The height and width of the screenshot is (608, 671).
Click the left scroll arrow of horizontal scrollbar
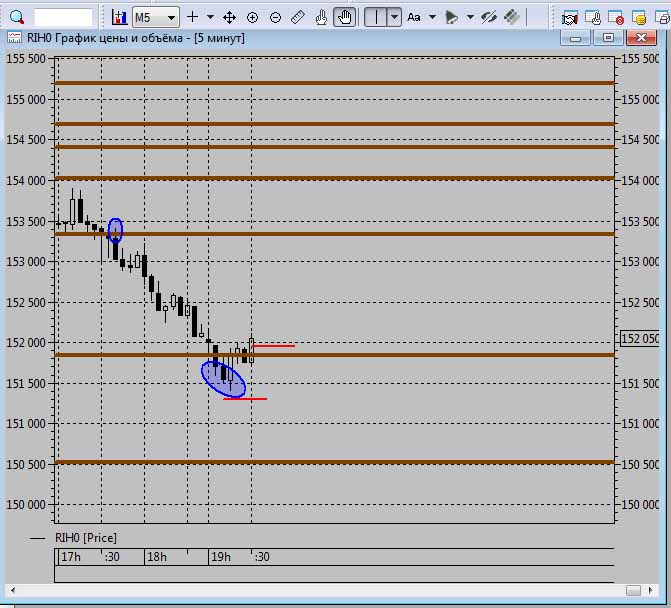[x=12, y=590]
